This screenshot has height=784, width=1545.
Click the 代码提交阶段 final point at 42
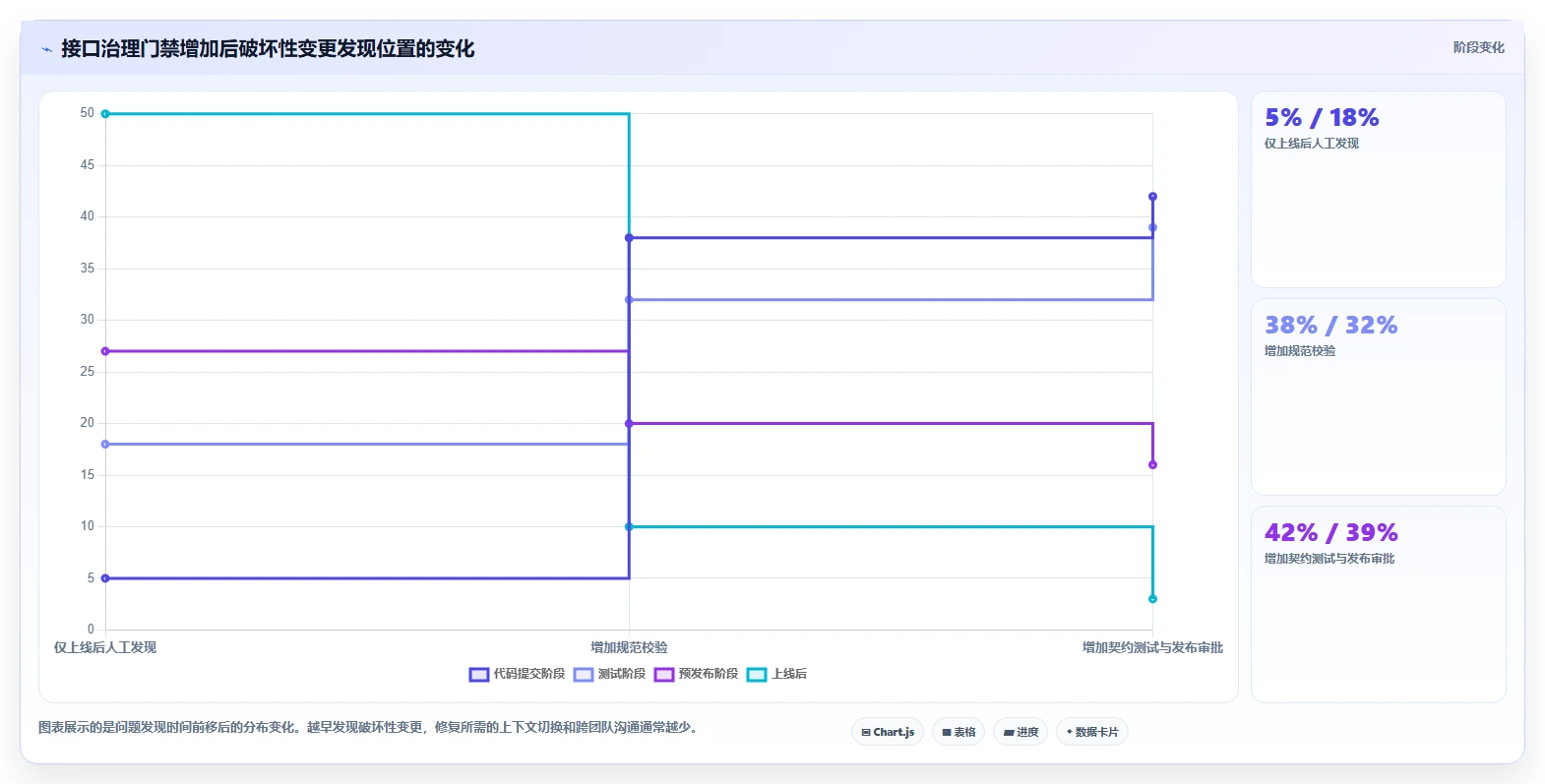tap(1152, 197)
